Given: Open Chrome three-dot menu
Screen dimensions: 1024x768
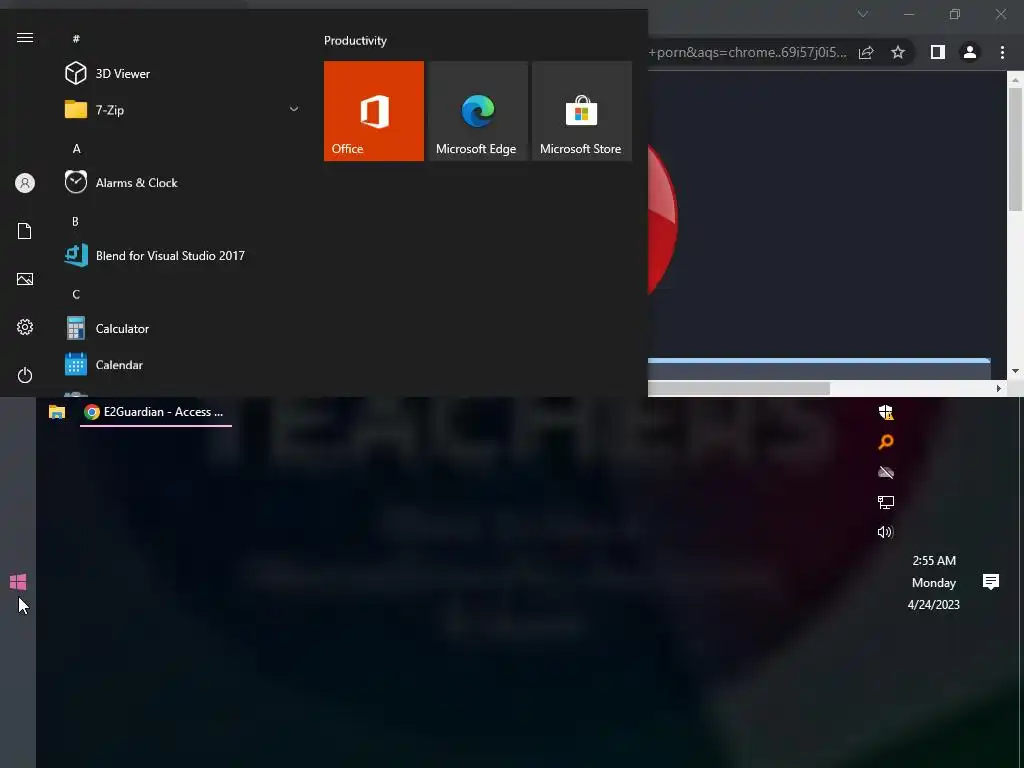Looking at the screenshot, I should pyautogui.click(x=1002, y=52).
